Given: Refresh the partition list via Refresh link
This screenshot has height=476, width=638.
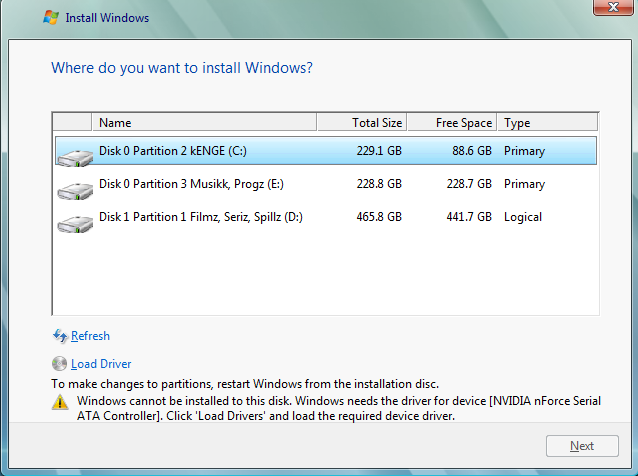Looking at the screenshot, I should pos(90,336).
